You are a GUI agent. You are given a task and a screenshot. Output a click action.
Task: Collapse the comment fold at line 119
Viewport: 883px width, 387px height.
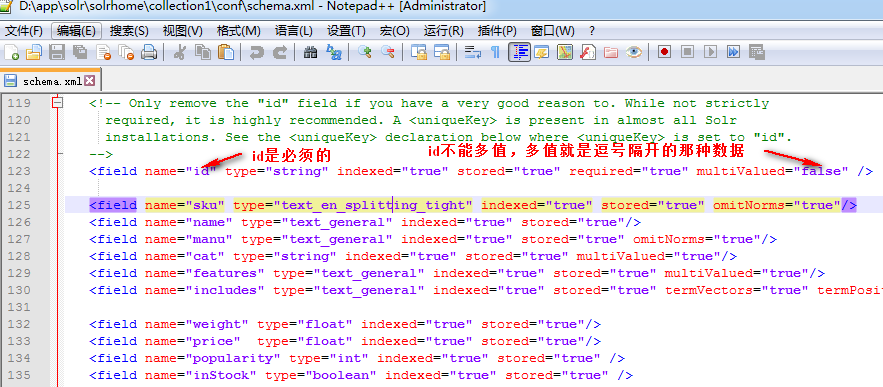point(57,103)
